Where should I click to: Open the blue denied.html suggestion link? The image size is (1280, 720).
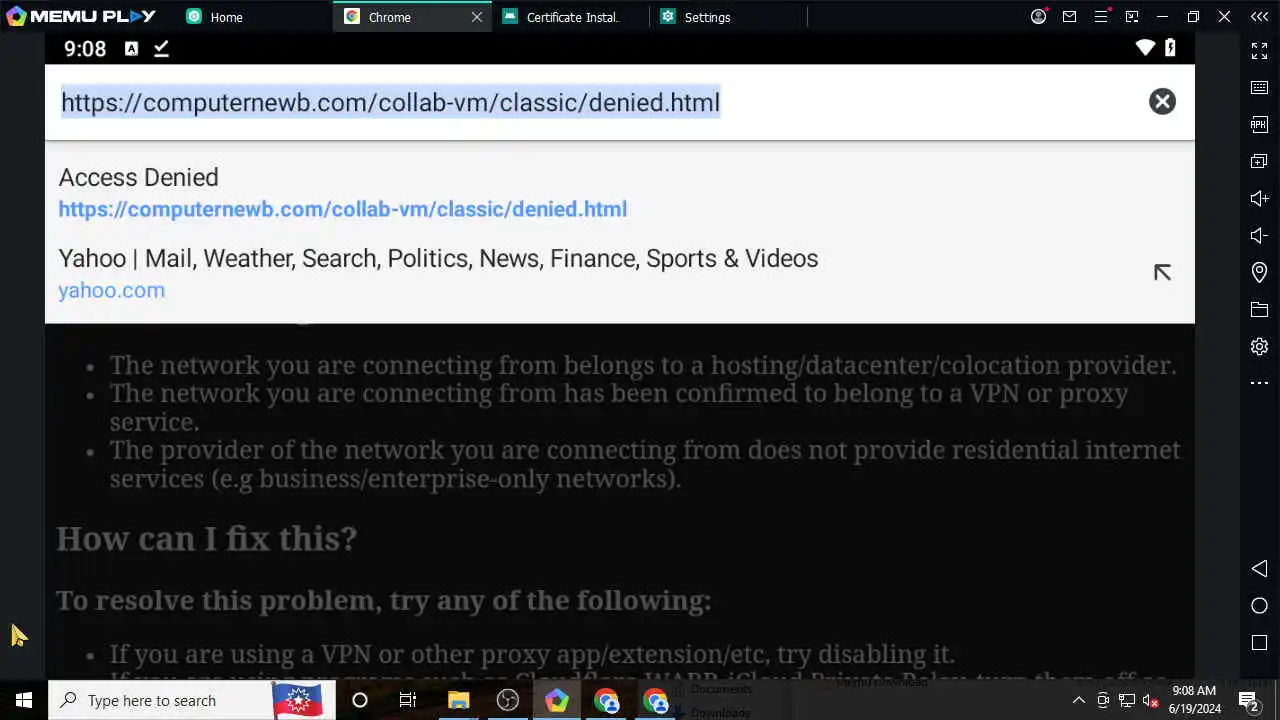click(343, 209)
